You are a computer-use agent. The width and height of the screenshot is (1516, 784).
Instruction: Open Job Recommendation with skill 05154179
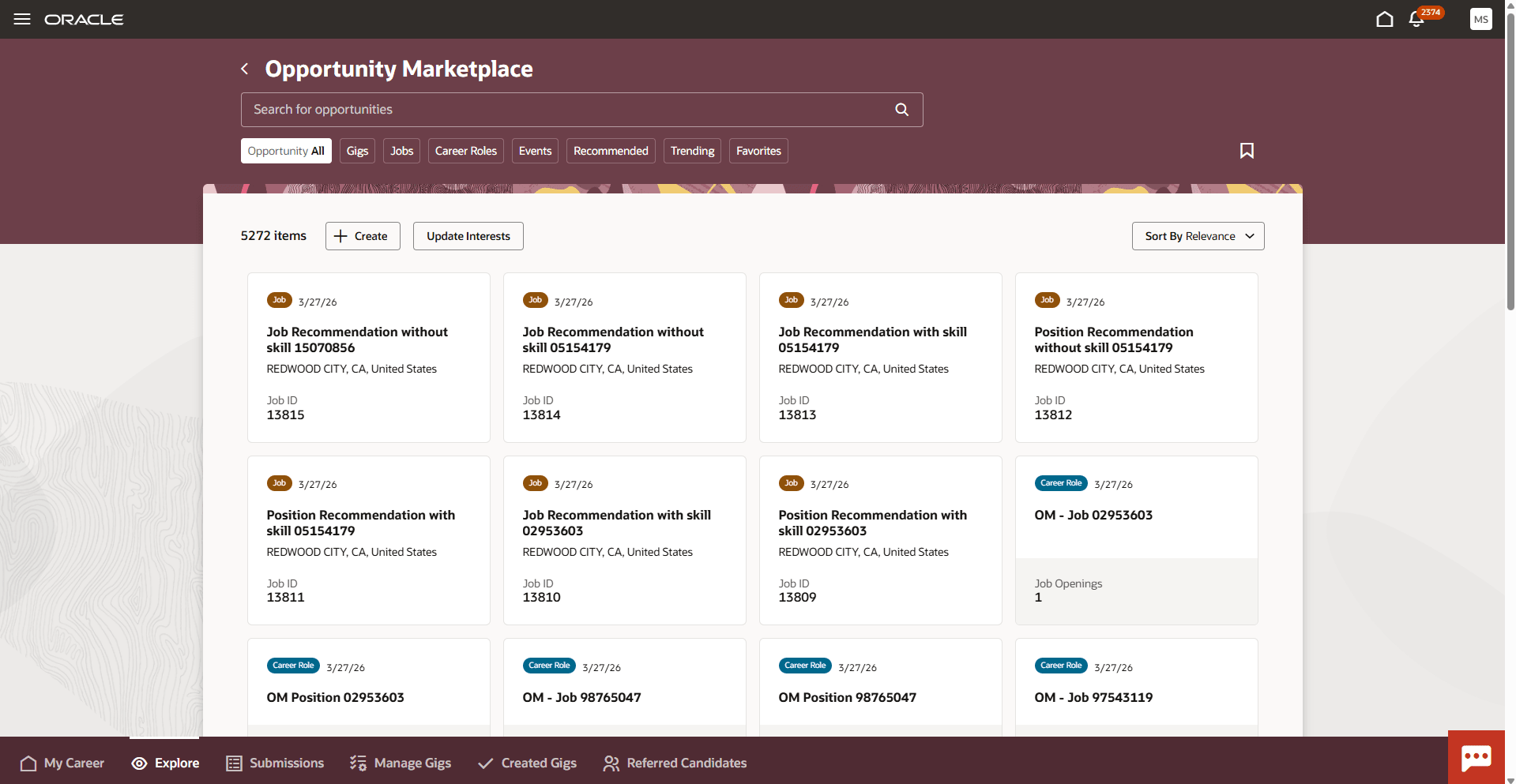[872, 339]
